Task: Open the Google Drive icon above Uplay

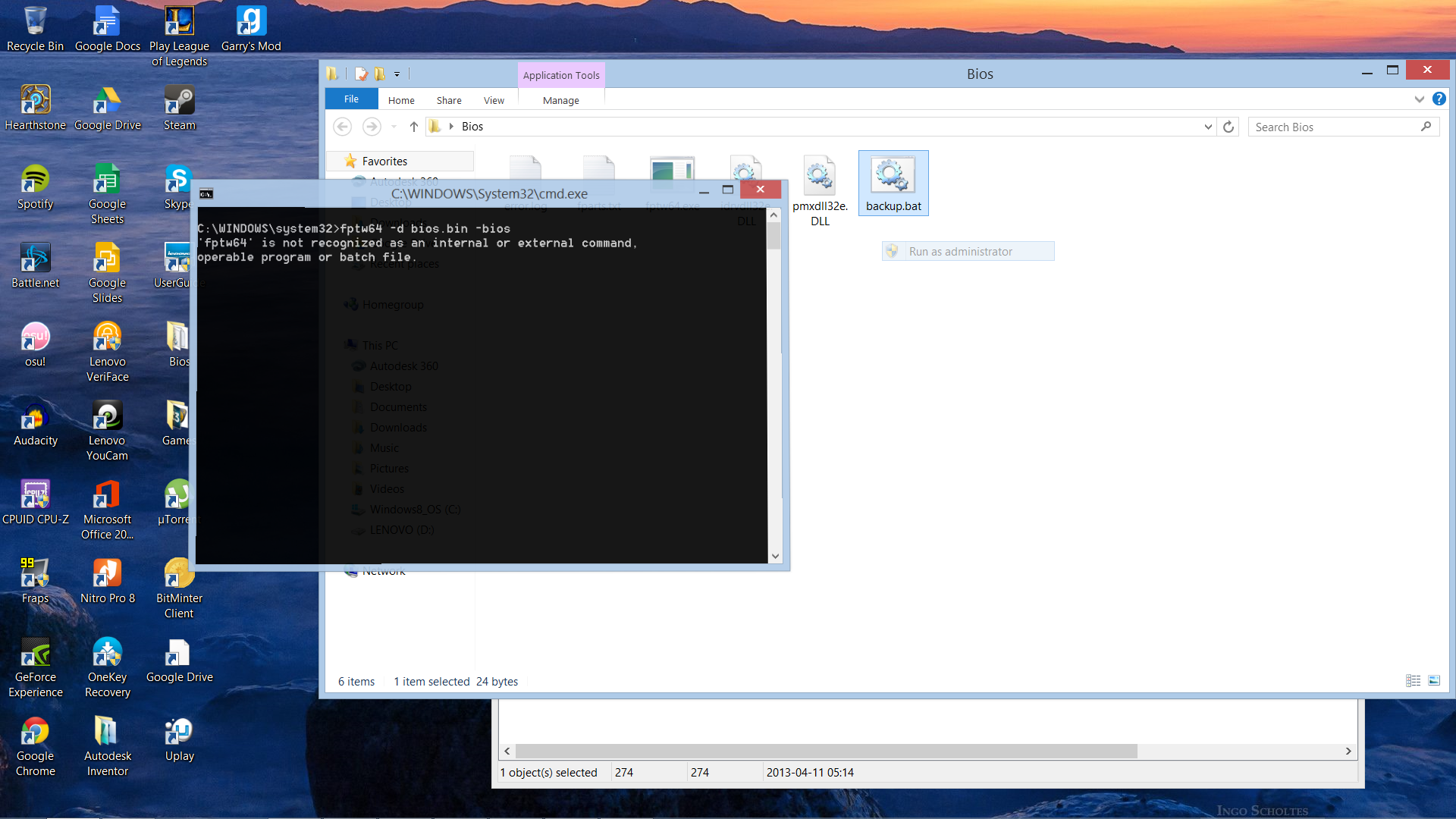Action: tap(179, 660)
